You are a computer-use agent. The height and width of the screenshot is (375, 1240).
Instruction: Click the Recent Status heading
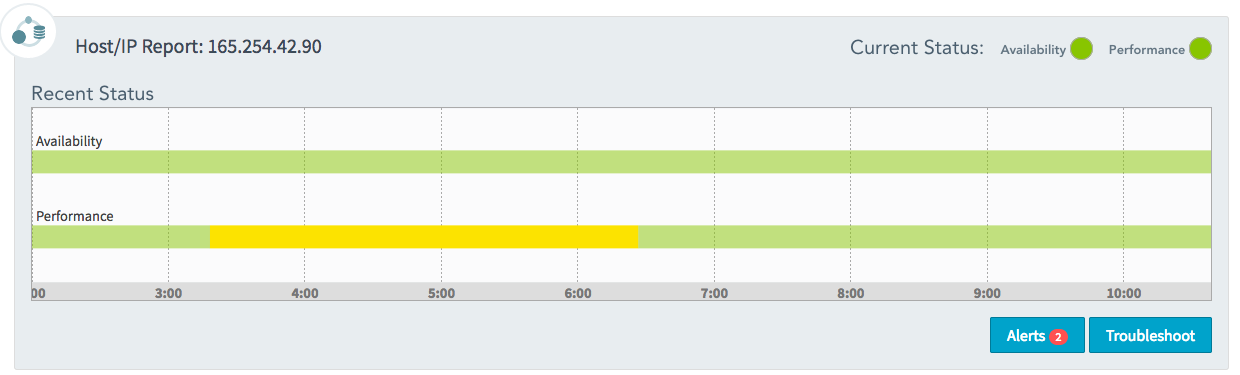click(92, 94)
